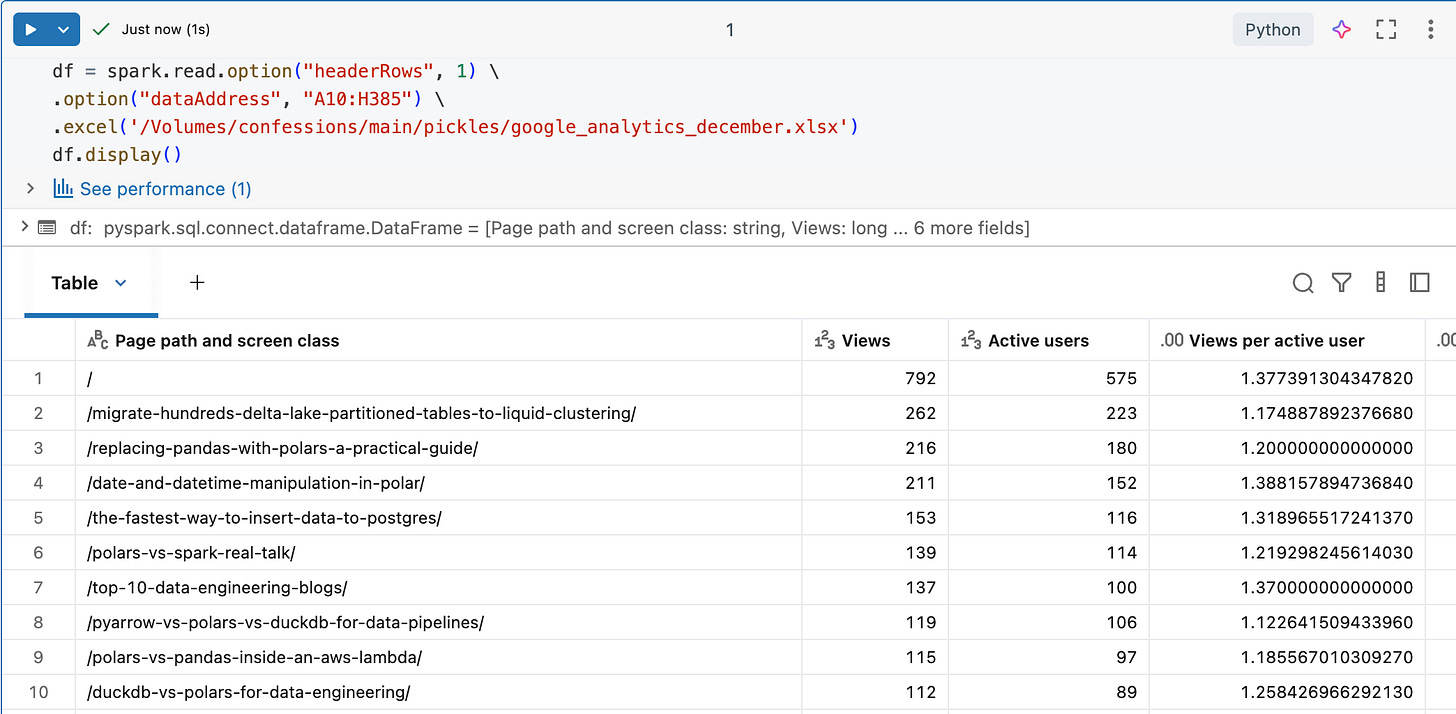Toggle the side panel layout icon

pyautogui.click(x=1419, y=283)
